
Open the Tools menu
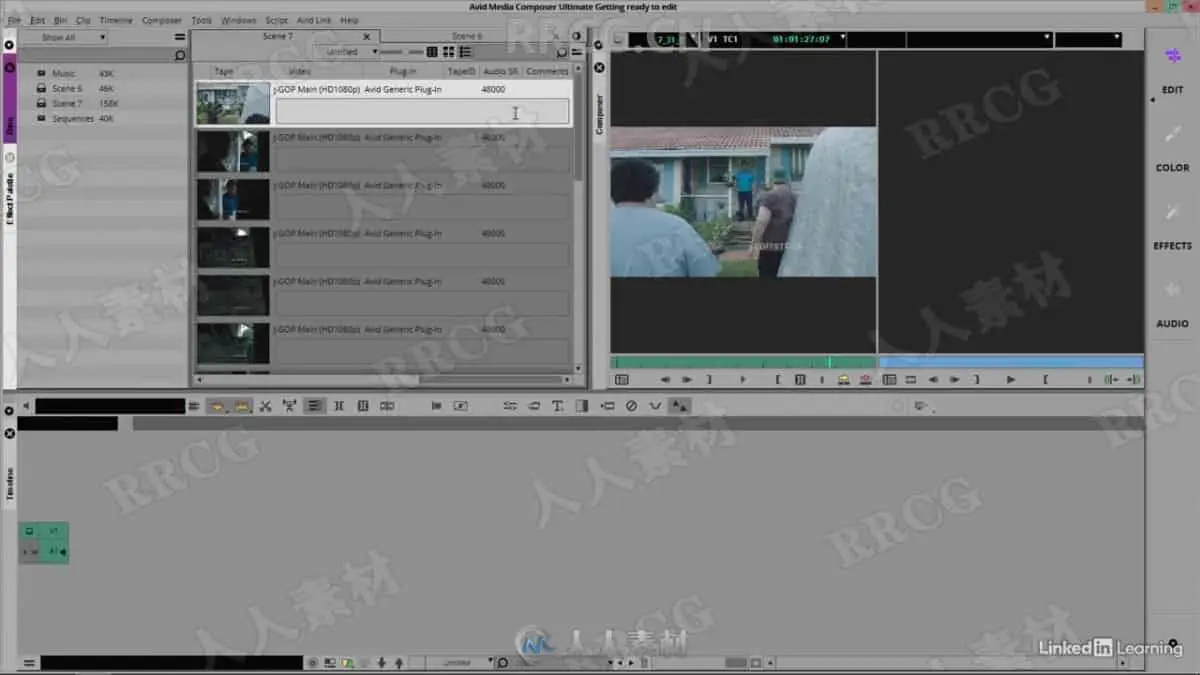[x=201, y=20]
